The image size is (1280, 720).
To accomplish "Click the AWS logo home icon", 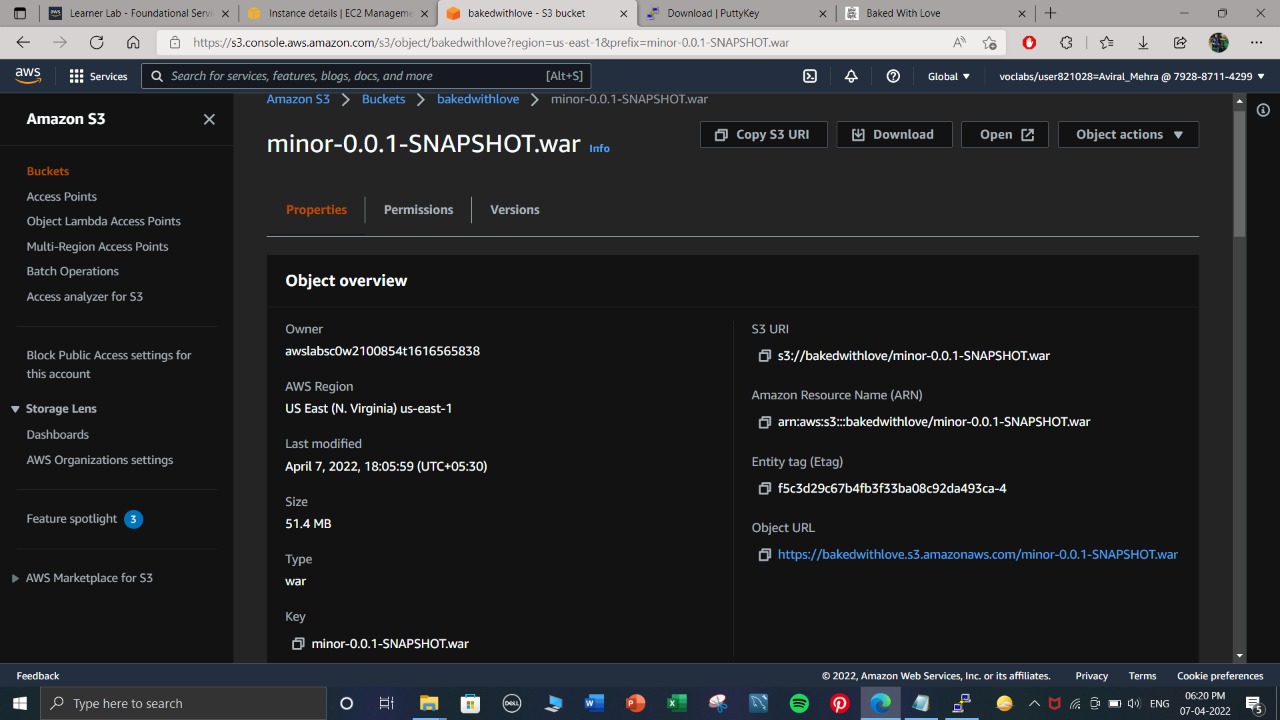I will coord(28,76).
